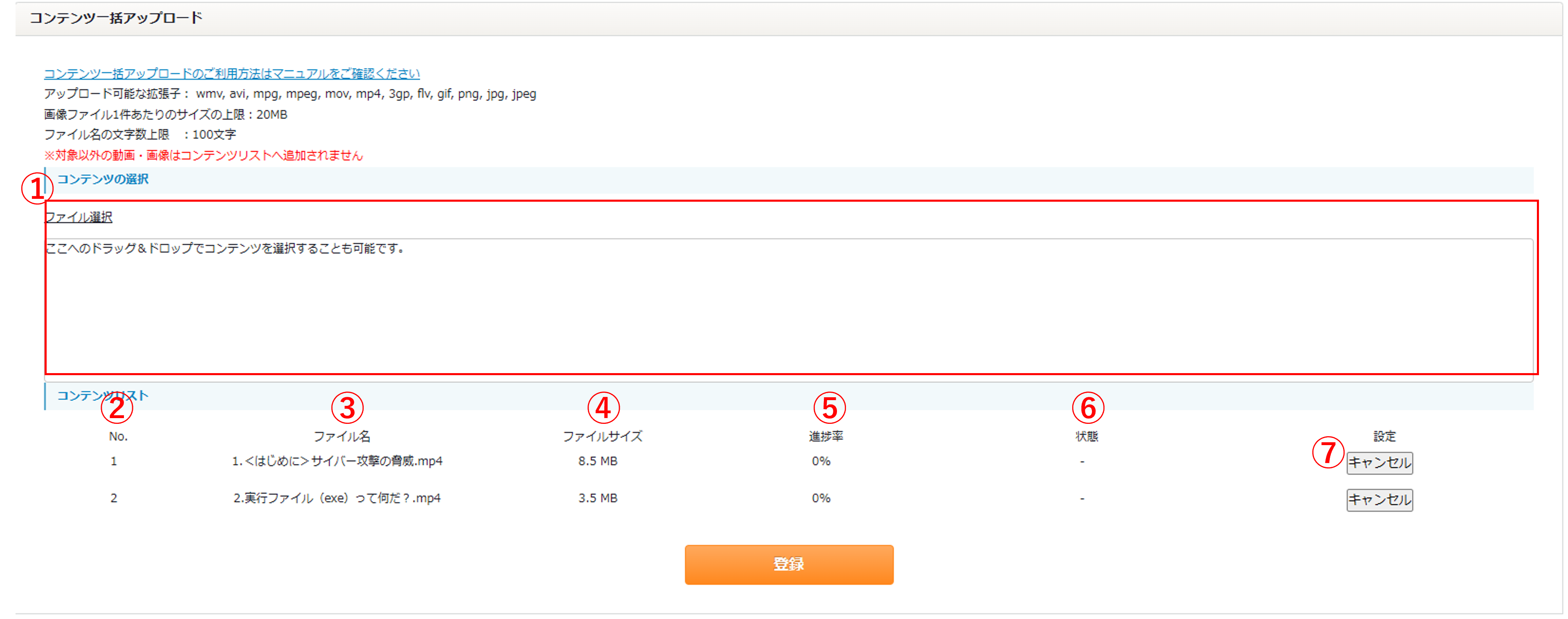Click the circled number 6 annotation marker
The width and height of the screenshot is (1568, 619).
[1088, 408]
